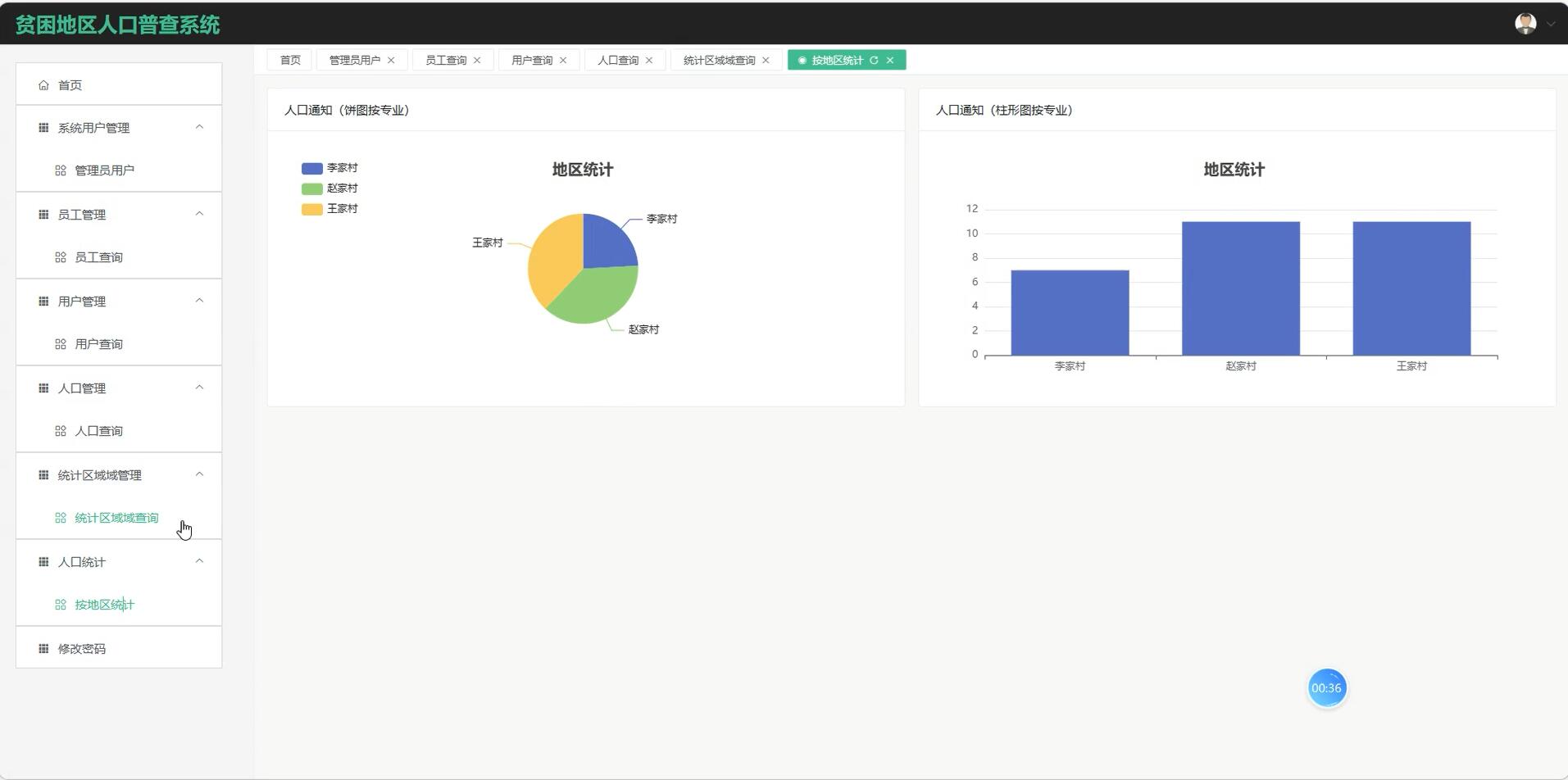Click the floating 00:36 timer badge
Image resolution: width=1568 pixels, height=780 pixels.
[x=1326, y=688]
